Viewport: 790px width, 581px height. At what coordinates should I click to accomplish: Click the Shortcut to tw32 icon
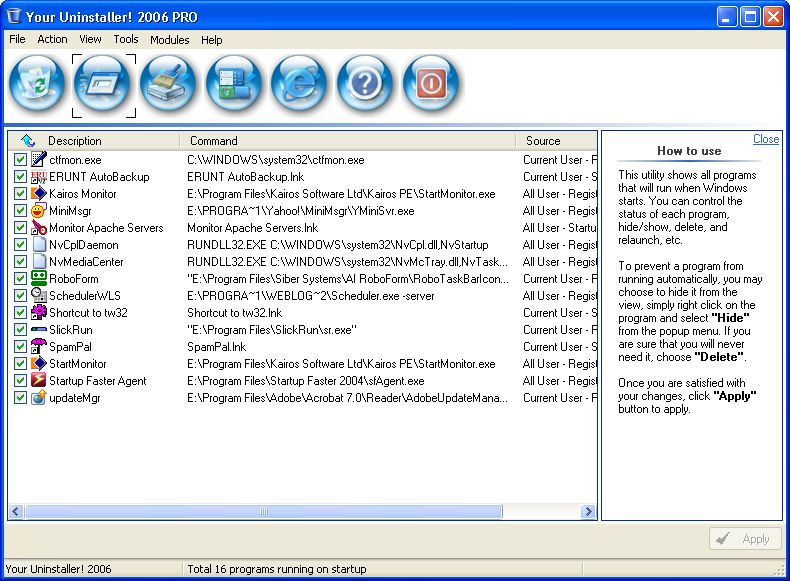click(x=39, y=312)
